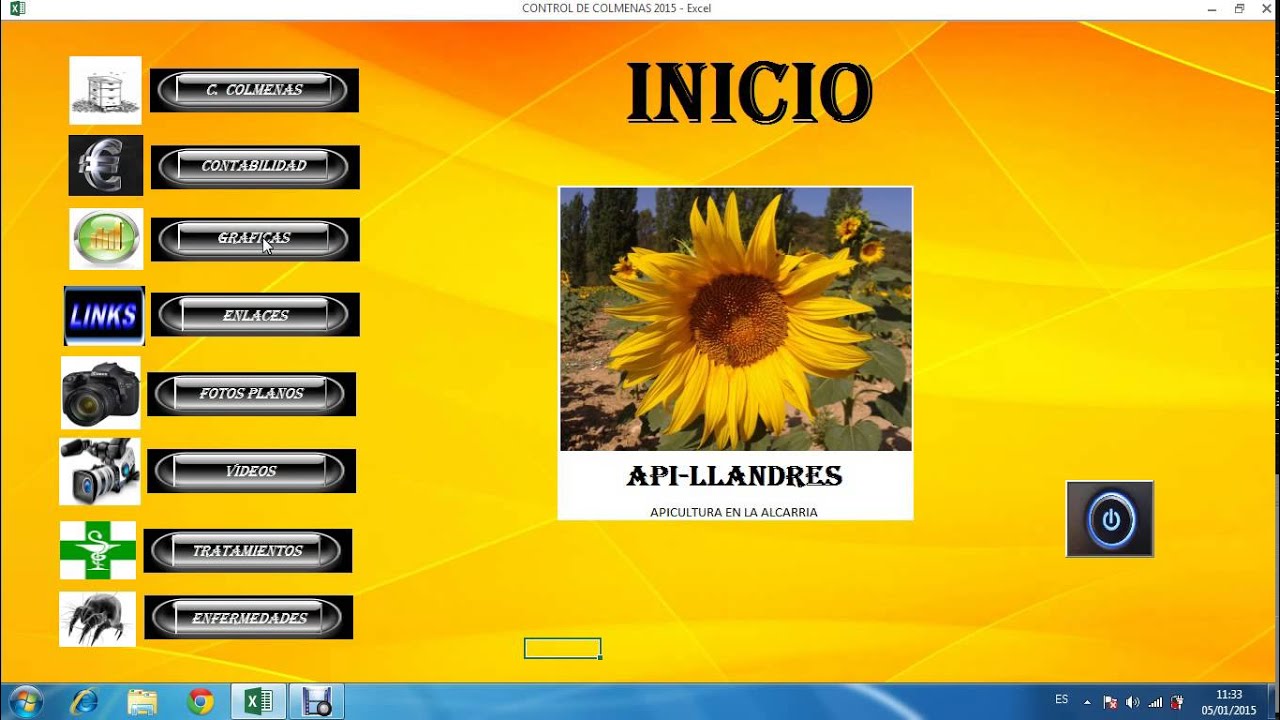Click the Action Center flag icon
The width and height of the screenshot is (1280, 720).
pyautogui.click(x=1110, y=702)
